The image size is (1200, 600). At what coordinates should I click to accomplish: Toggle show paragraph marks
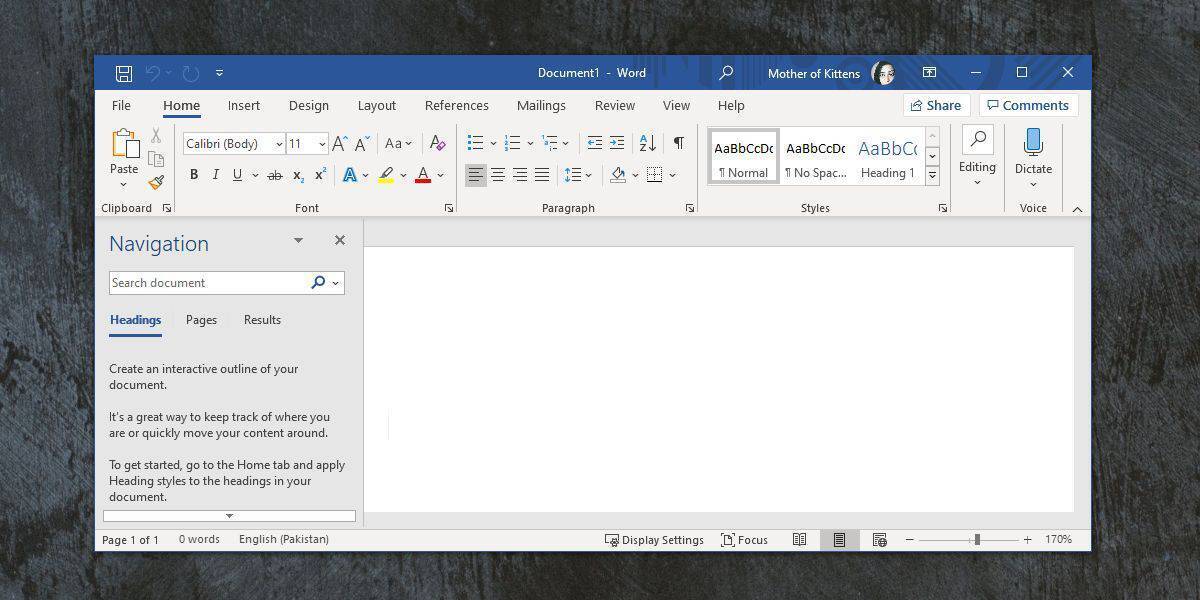coord(678,143)
